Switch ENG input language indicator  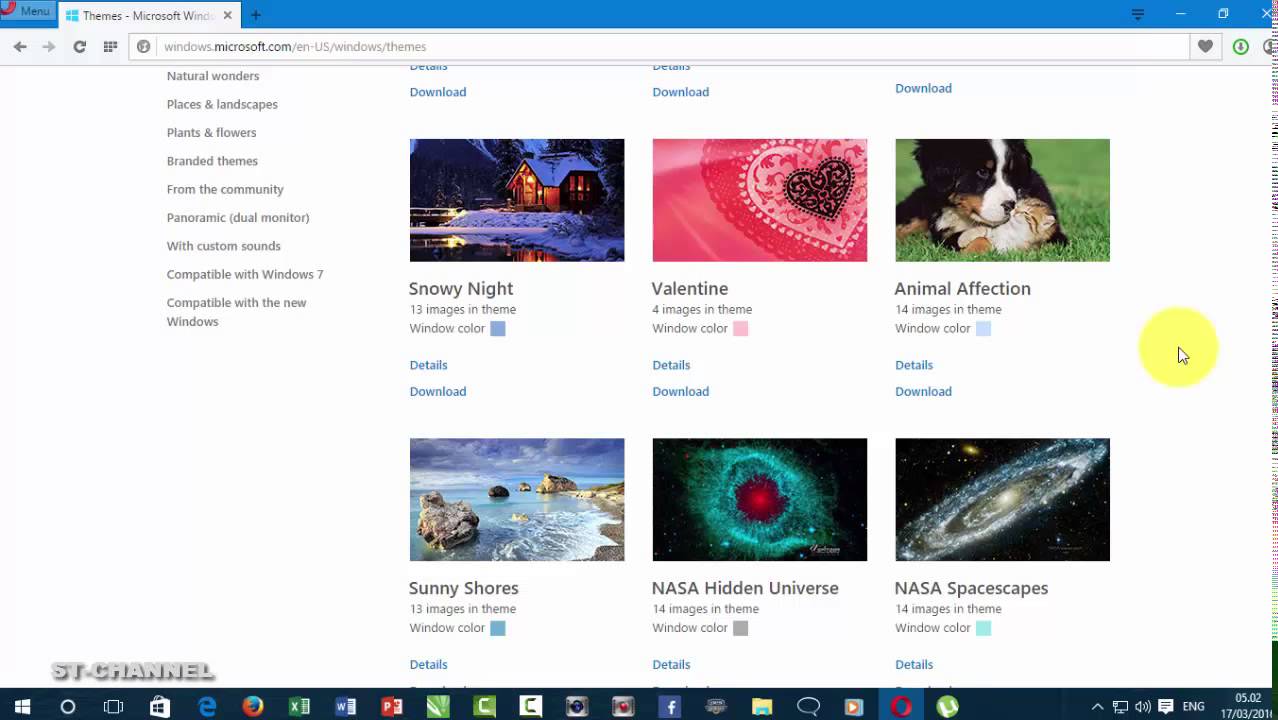[1194, 707]
